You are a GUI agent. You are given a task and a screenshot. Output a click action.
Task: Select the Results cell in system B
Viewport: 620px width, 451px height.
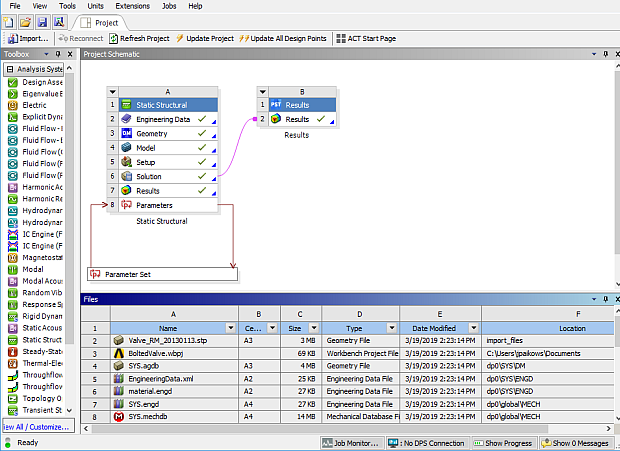coord(297,119)
